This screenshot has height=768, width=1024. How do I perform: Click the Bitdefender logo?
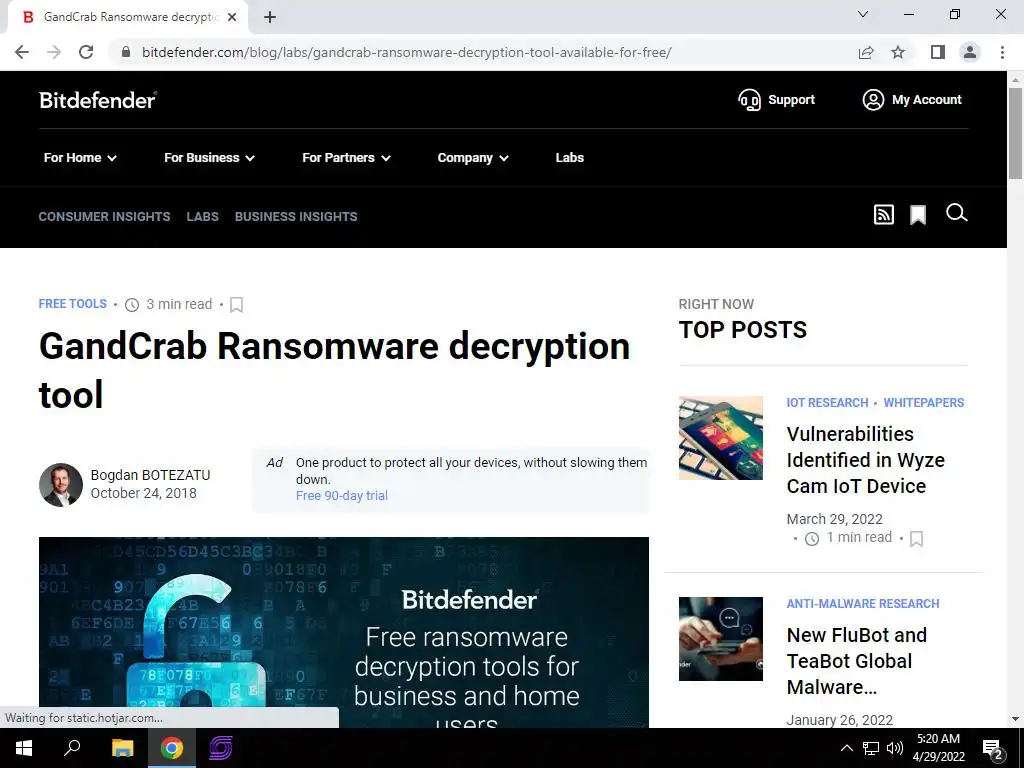click(x=98, y=100)
